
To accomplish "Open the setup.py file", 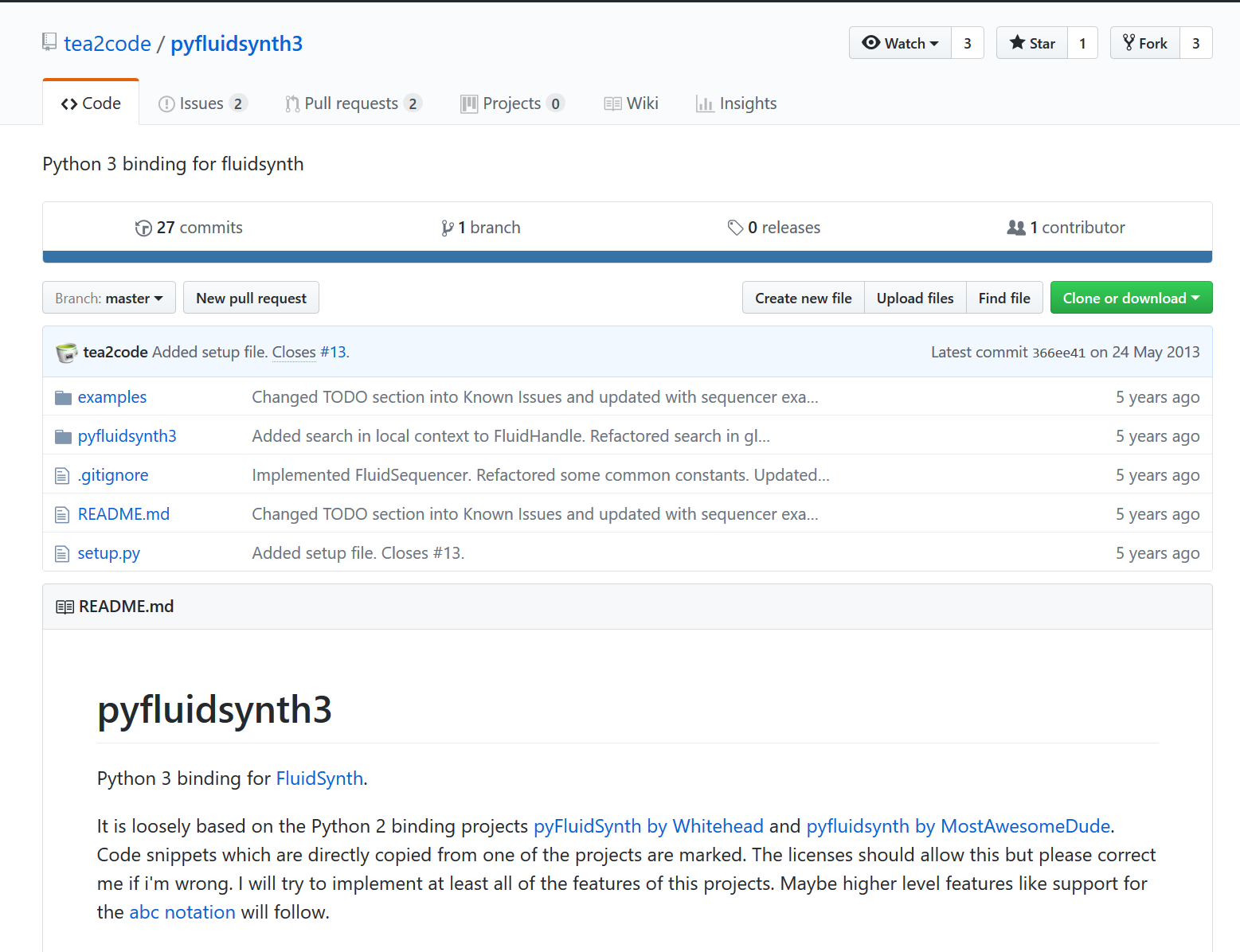I will tap(109, 553).
